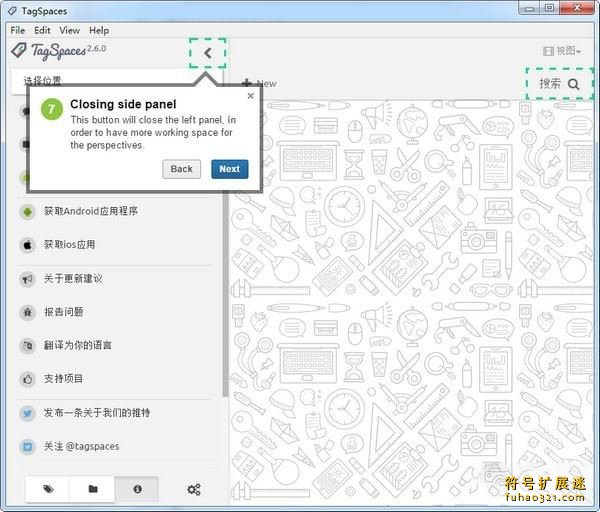Screen dimensions: 600x512
Task: Click the thumbs-up icon beside 支持项目
Action: [x=28, y=379]
